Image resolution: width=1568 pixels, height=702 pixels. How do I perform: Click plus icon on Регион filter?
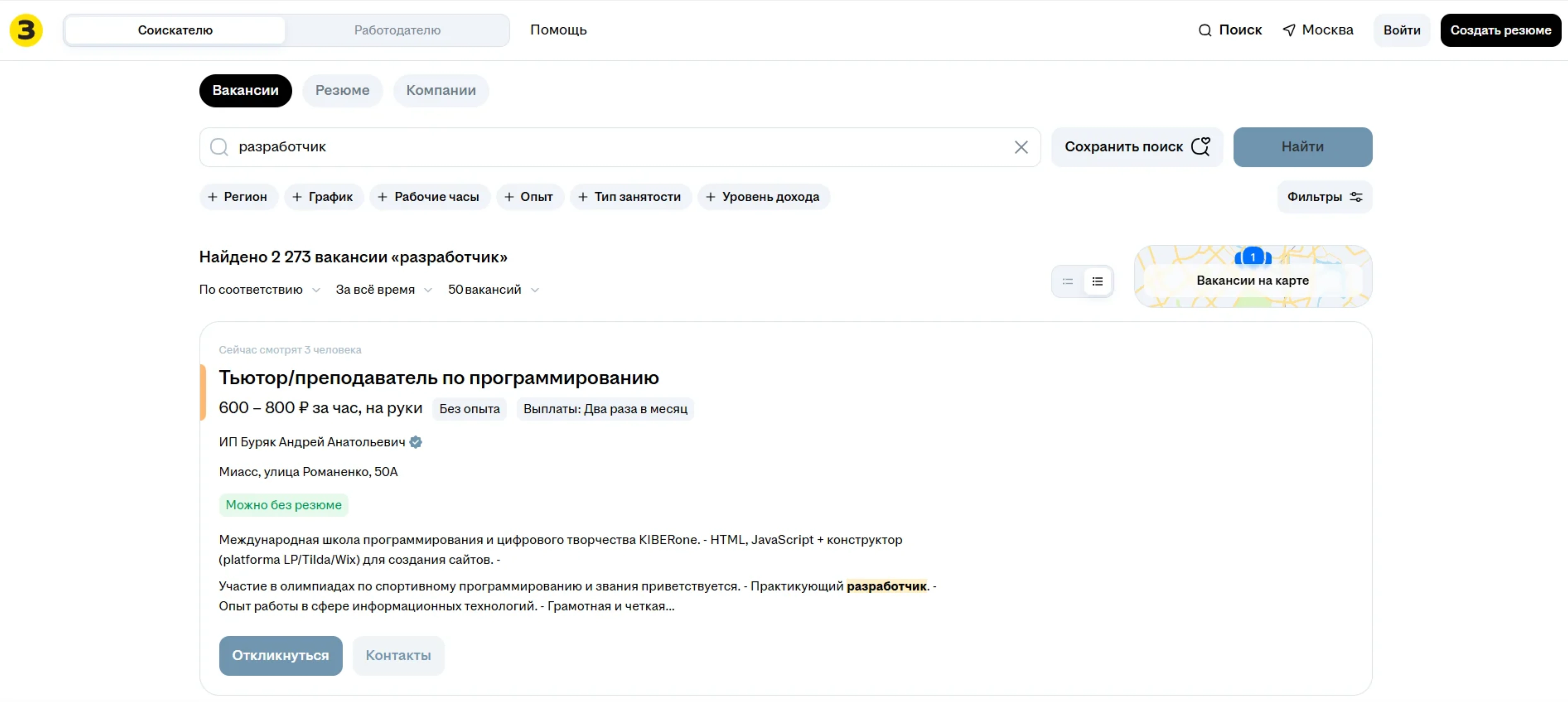[x=212, y=197]
